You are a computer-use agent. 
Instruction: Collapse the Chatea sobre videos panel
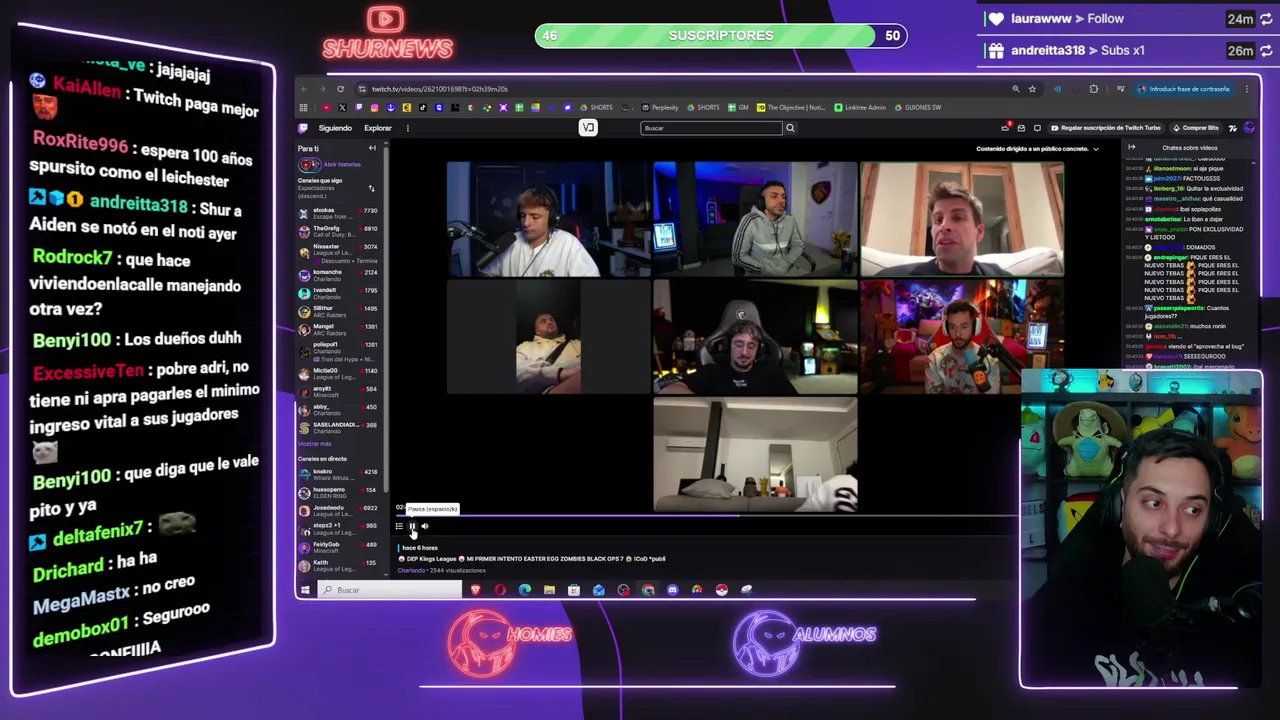(1132, 148)
